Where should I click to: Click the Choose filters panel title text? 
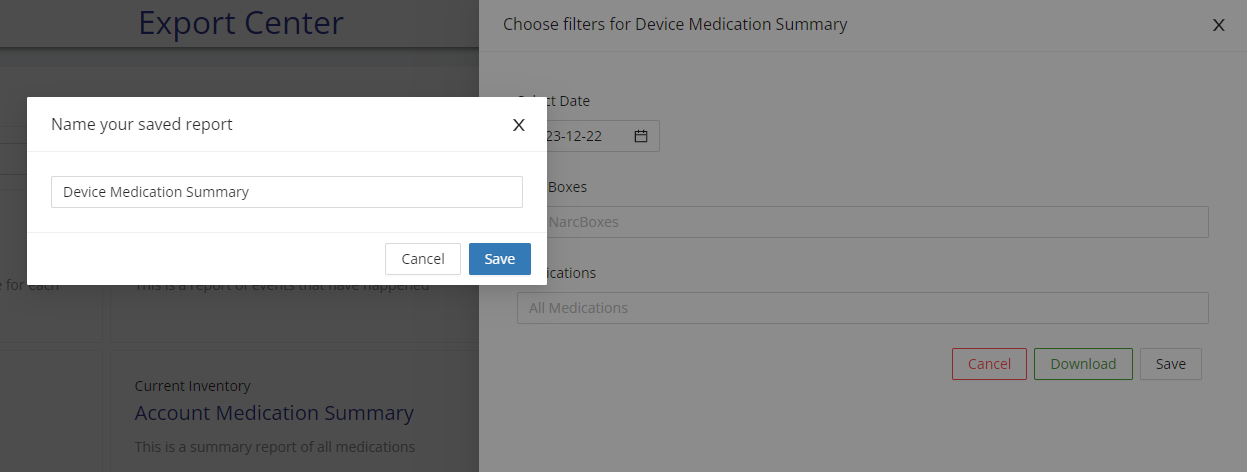tap(675, 25)
